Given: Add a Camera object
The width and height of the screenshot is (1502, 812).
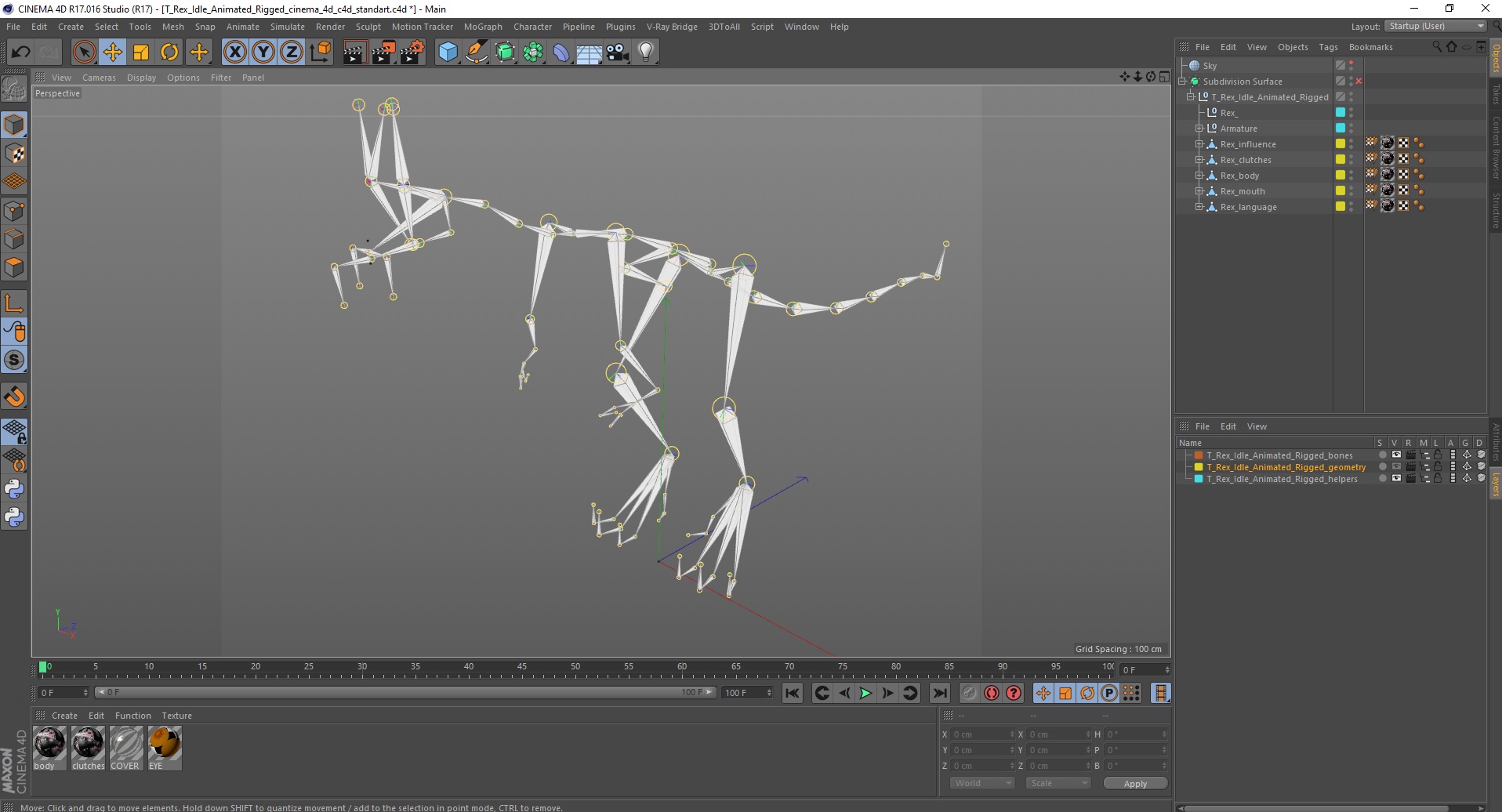Looking at the screenshot, I should tap(618, 53).
